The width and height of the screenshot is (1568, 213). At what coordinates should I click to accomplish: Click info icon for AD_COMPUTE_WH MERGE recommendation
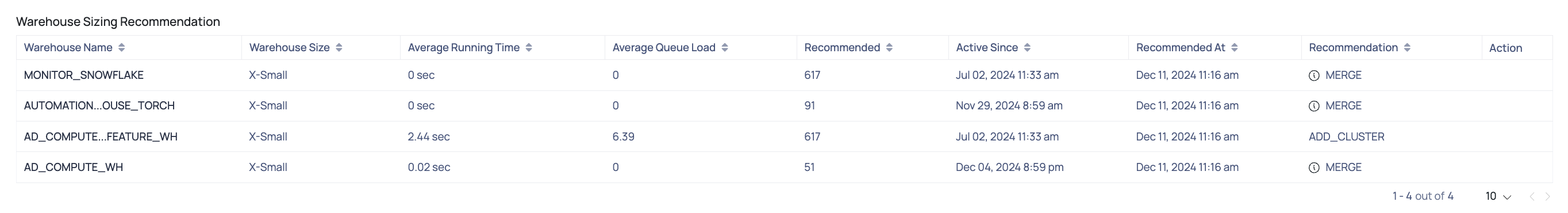[x=1314, y=168]
